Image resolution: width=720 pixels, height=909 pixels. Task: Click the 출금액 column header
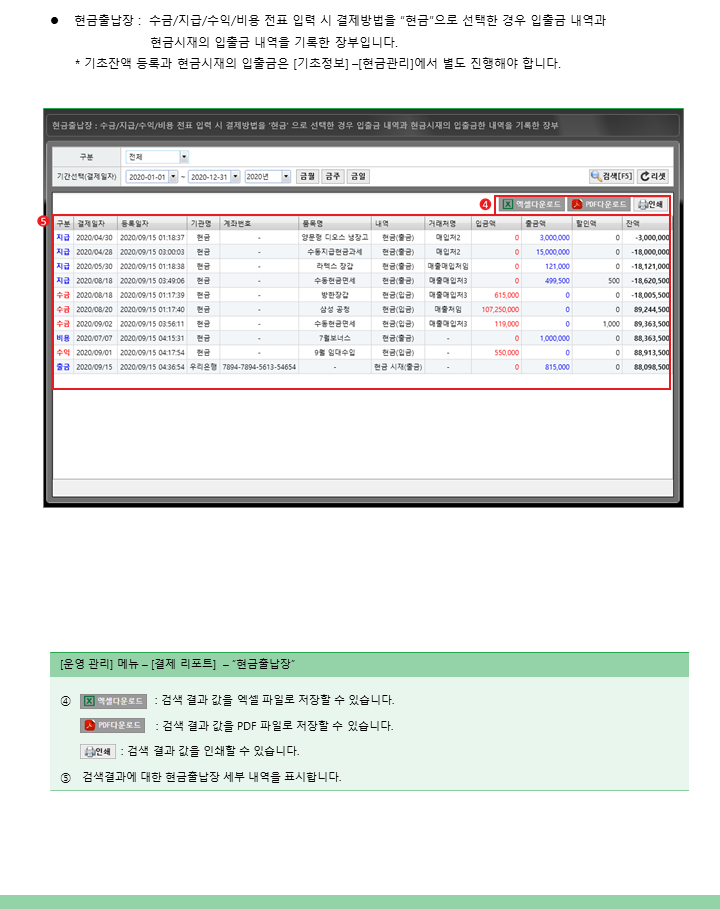click(x=547, y=223)
